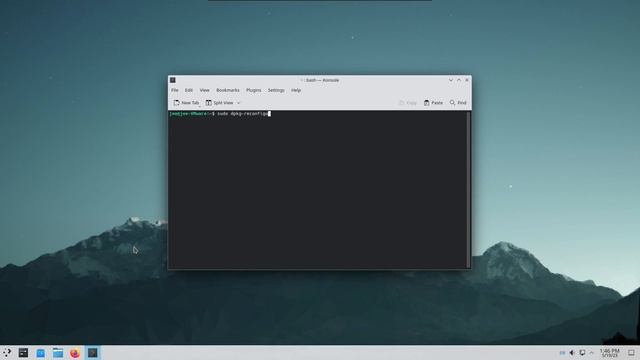Launch Discover from the taskbar
This screenshot has width=640, height=360.
point(40,353)
